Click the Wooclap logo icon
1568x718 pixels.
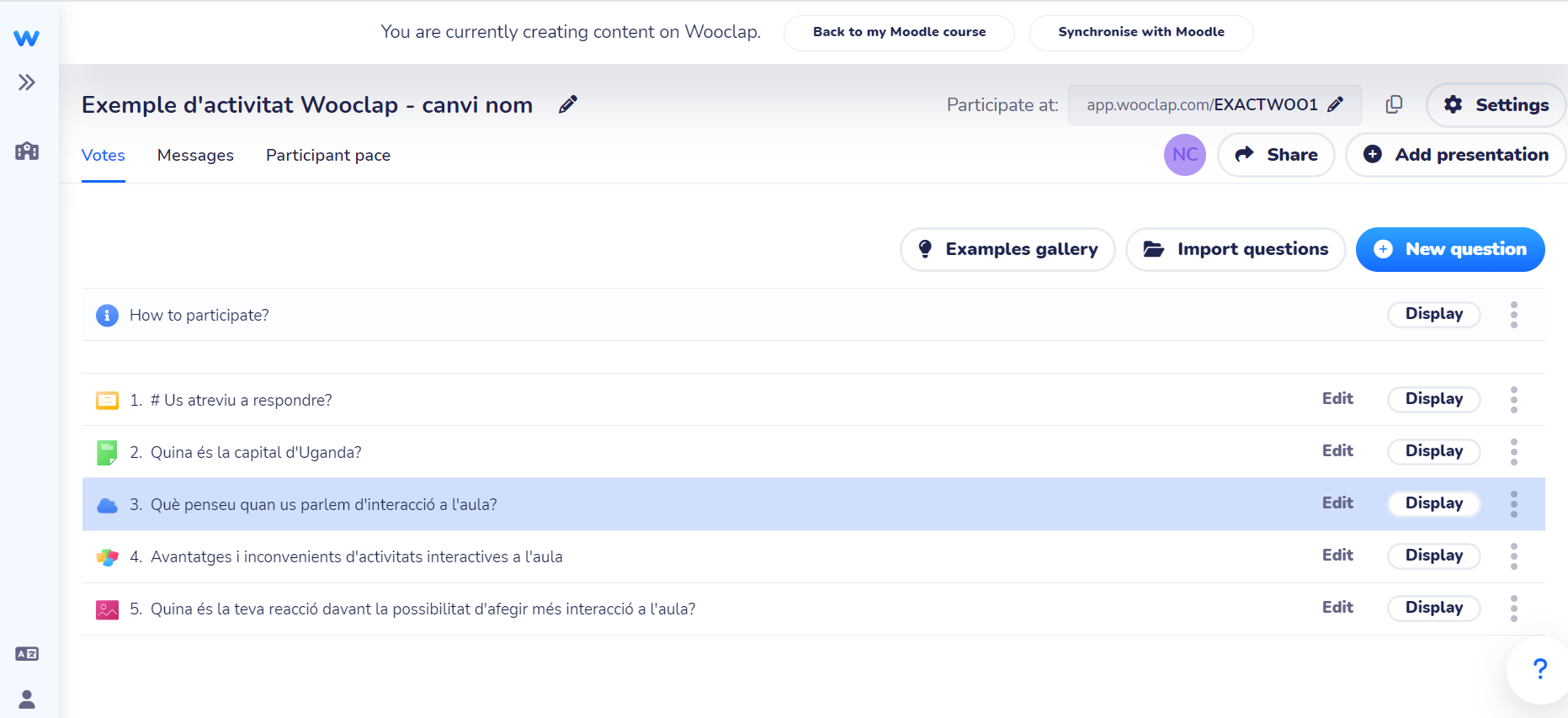26,38
